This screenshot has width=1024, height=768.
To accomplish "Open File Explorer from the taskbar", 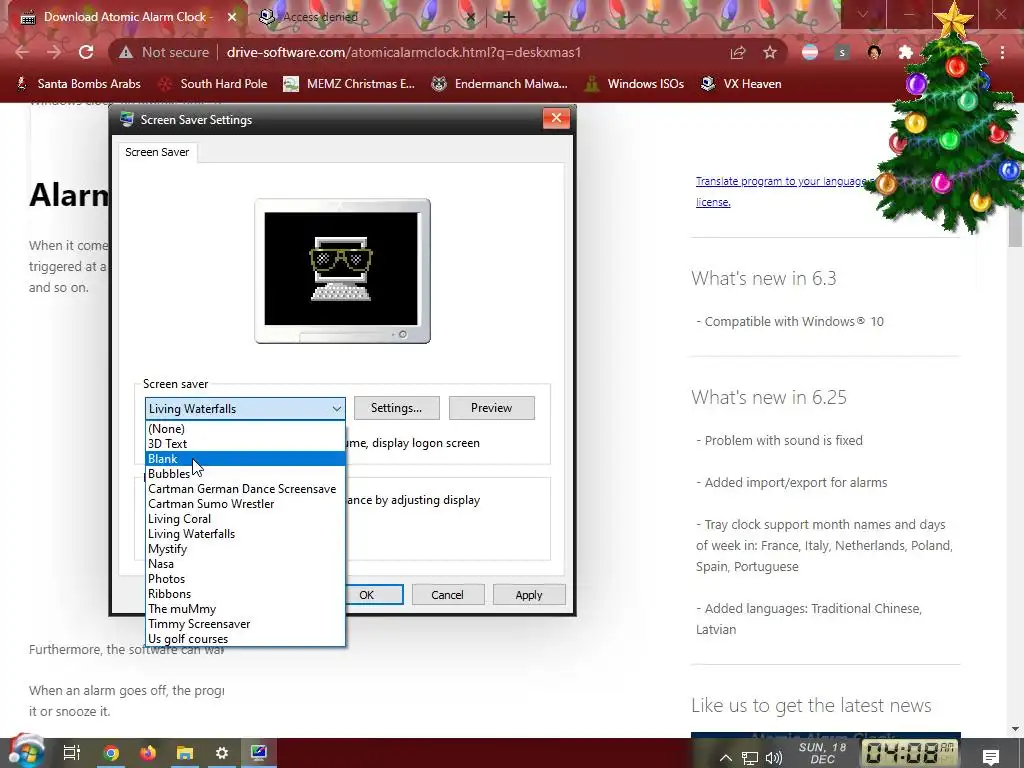I will point(185,753).
